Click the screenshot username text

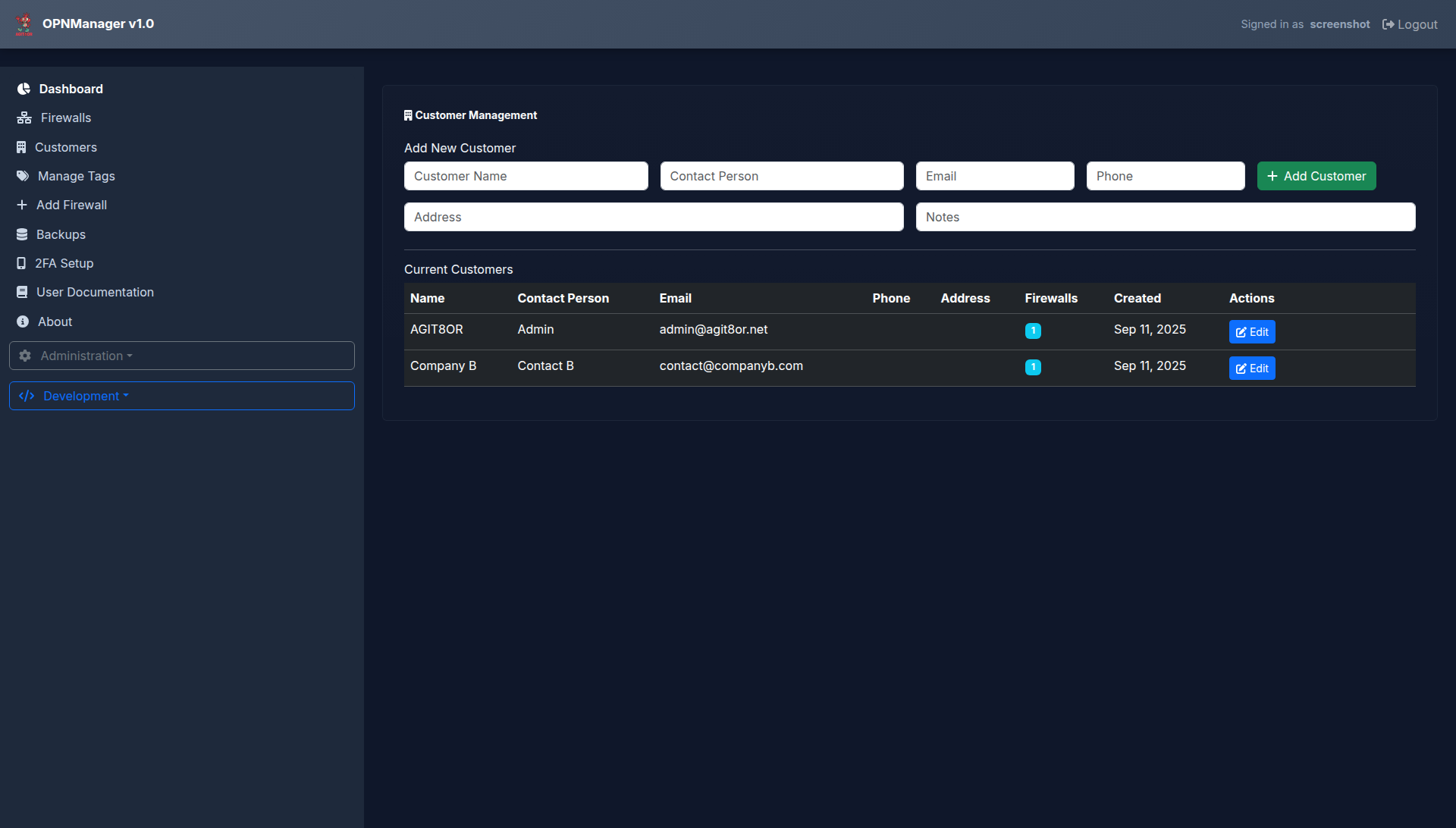[1339, 24]
